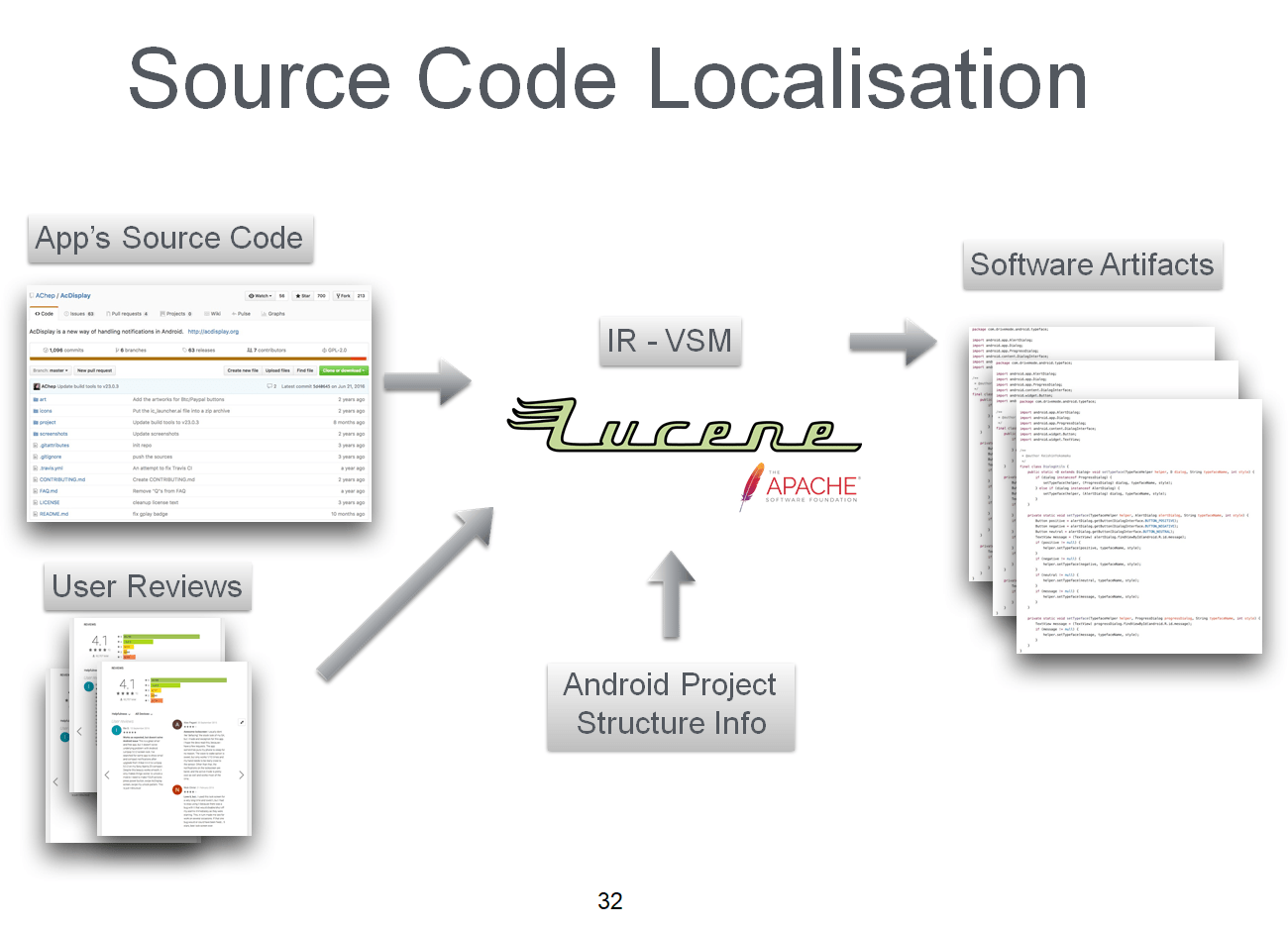Click the 63 releases count

(199, 350)
